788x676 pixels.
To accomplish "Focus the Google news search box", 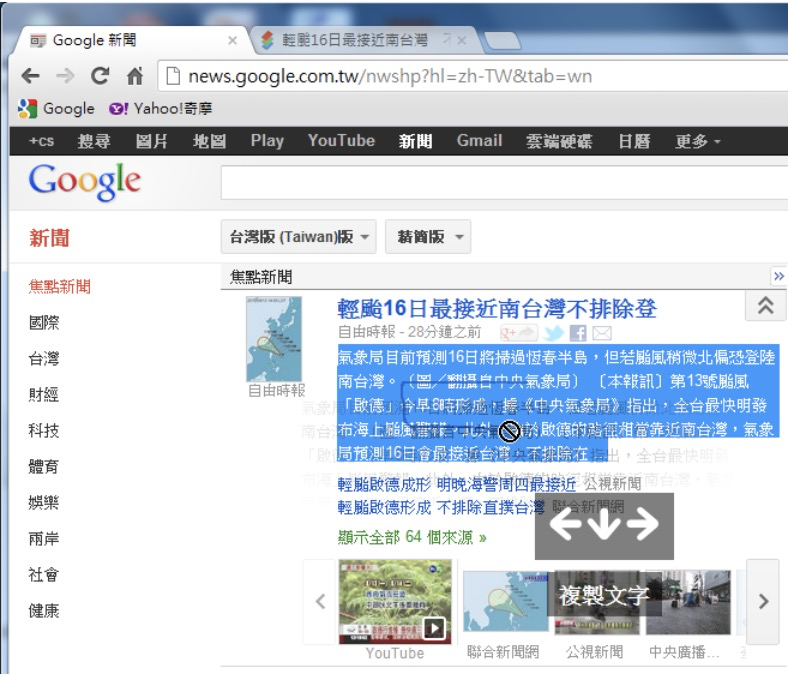I will 504,182.
